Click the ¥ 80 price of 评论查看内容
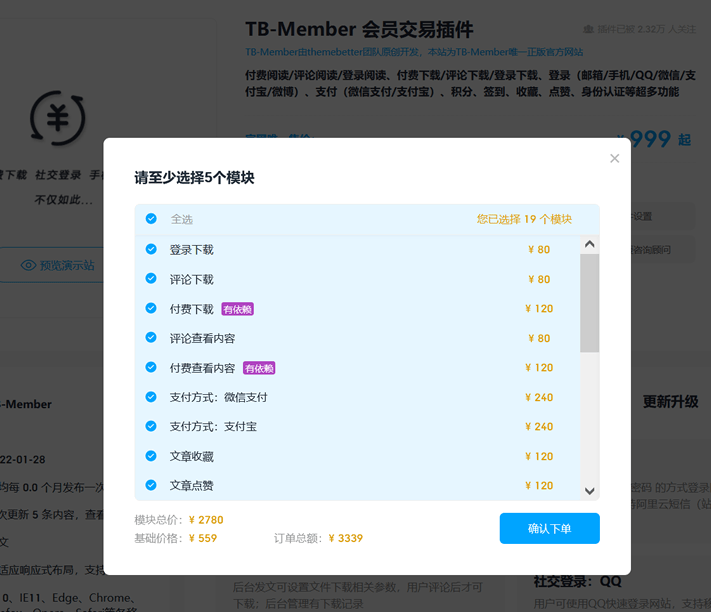This screenshot has width=711, height=612. coord(539,339)
